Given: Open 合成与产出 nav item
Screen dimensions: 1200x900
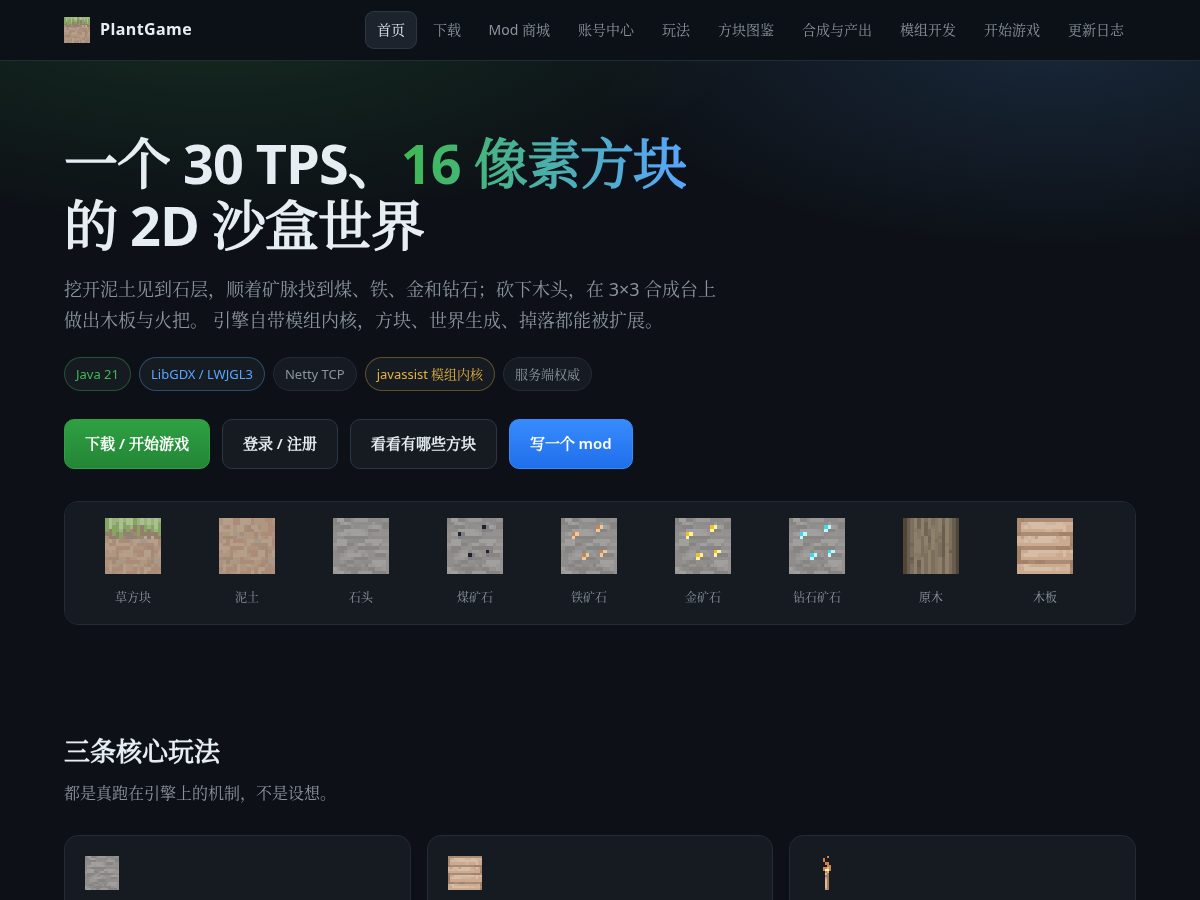Looking at the screenshot, I should [x=837, y=30].
